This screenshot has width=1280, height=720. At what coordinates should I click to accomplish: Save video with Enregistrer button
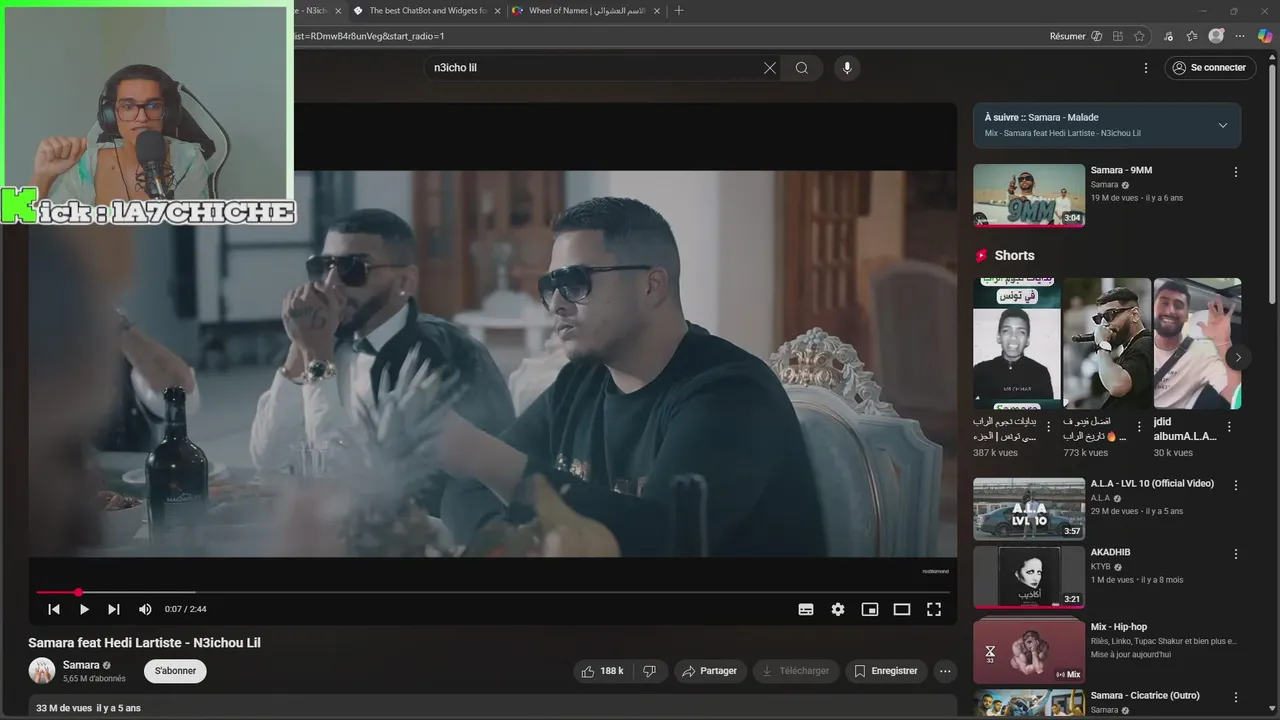[885, 671]
